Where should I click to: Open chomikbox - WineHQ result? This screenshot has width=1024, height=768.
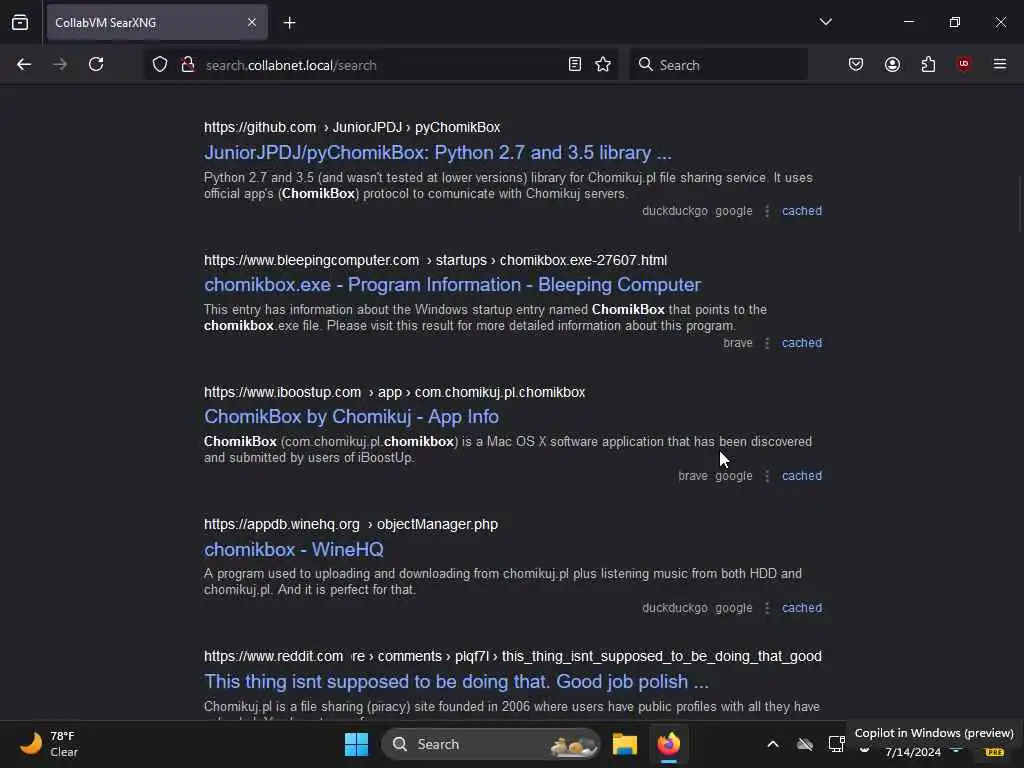tap(294, 550)
